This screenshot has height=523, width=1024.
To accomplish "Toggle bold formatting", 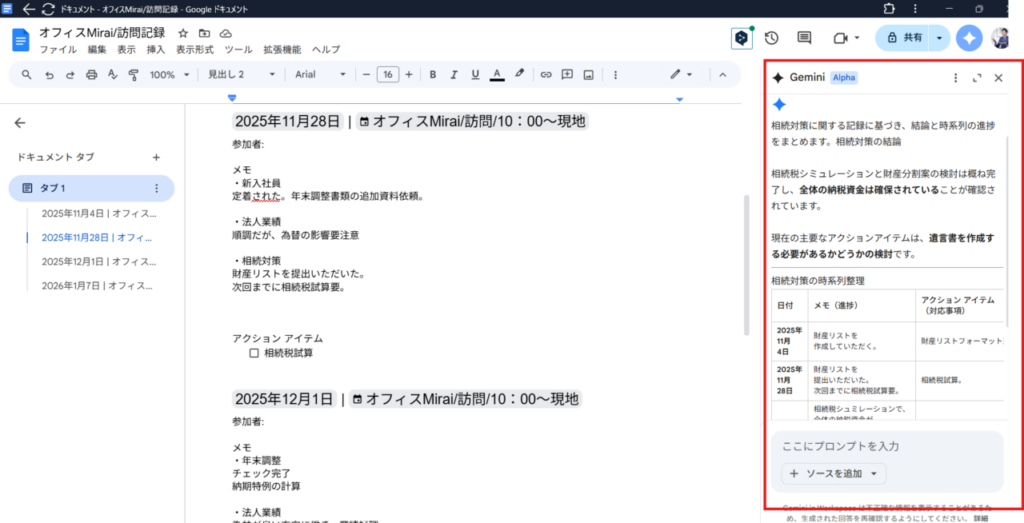I will [433, 75].
